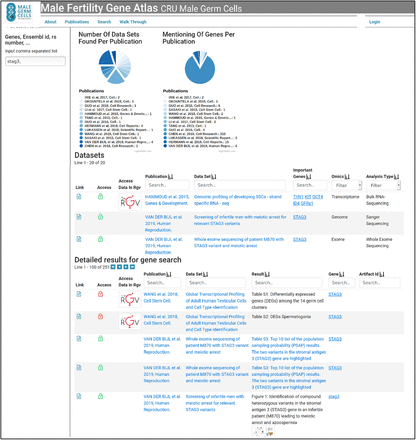The image size is (416, 440).
Task: Open document link icon in Figure 1 result row
Action: (79, 396)
